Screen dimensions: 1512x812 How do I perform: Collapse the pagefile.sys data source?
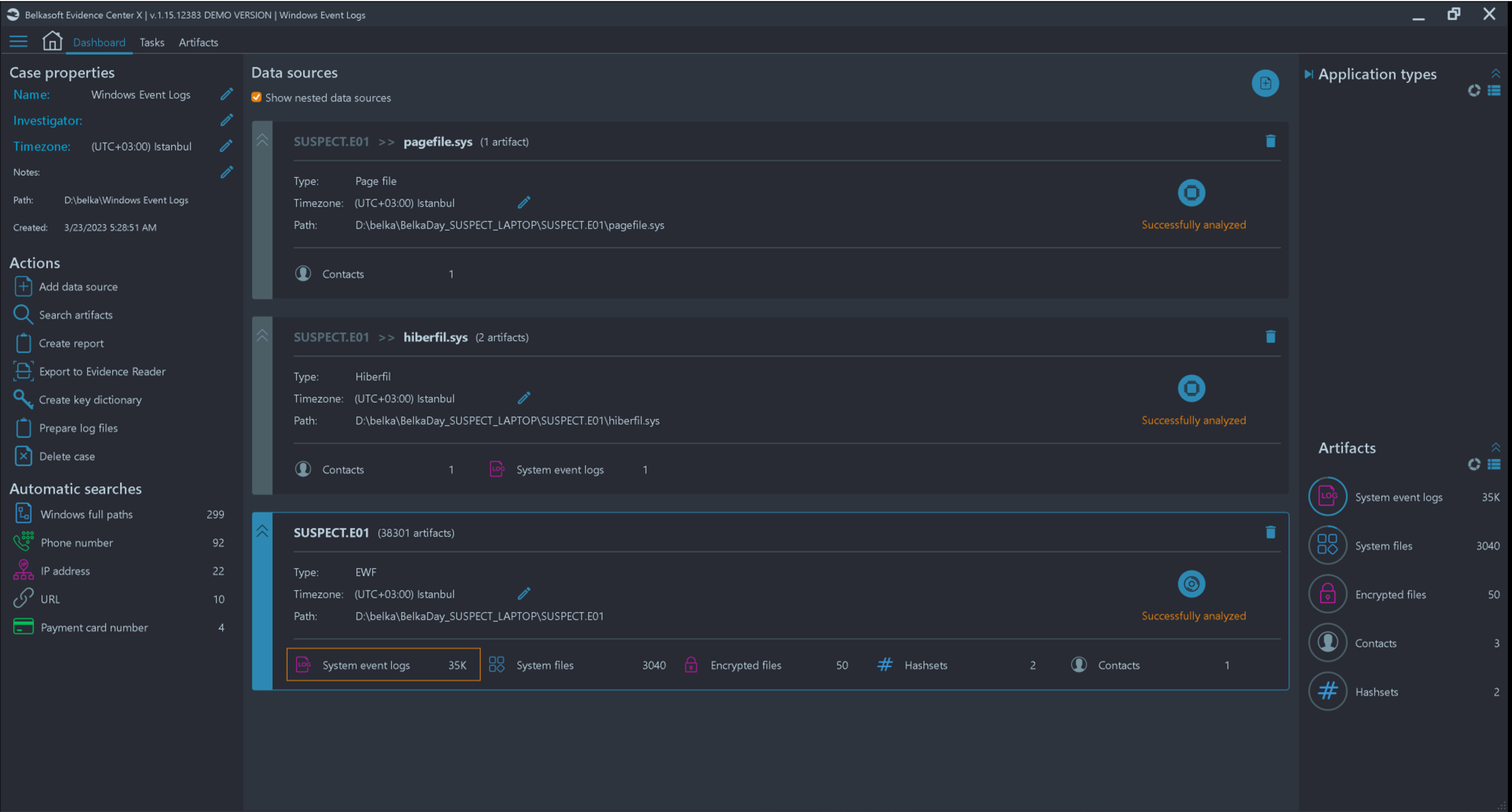point(262,140)
